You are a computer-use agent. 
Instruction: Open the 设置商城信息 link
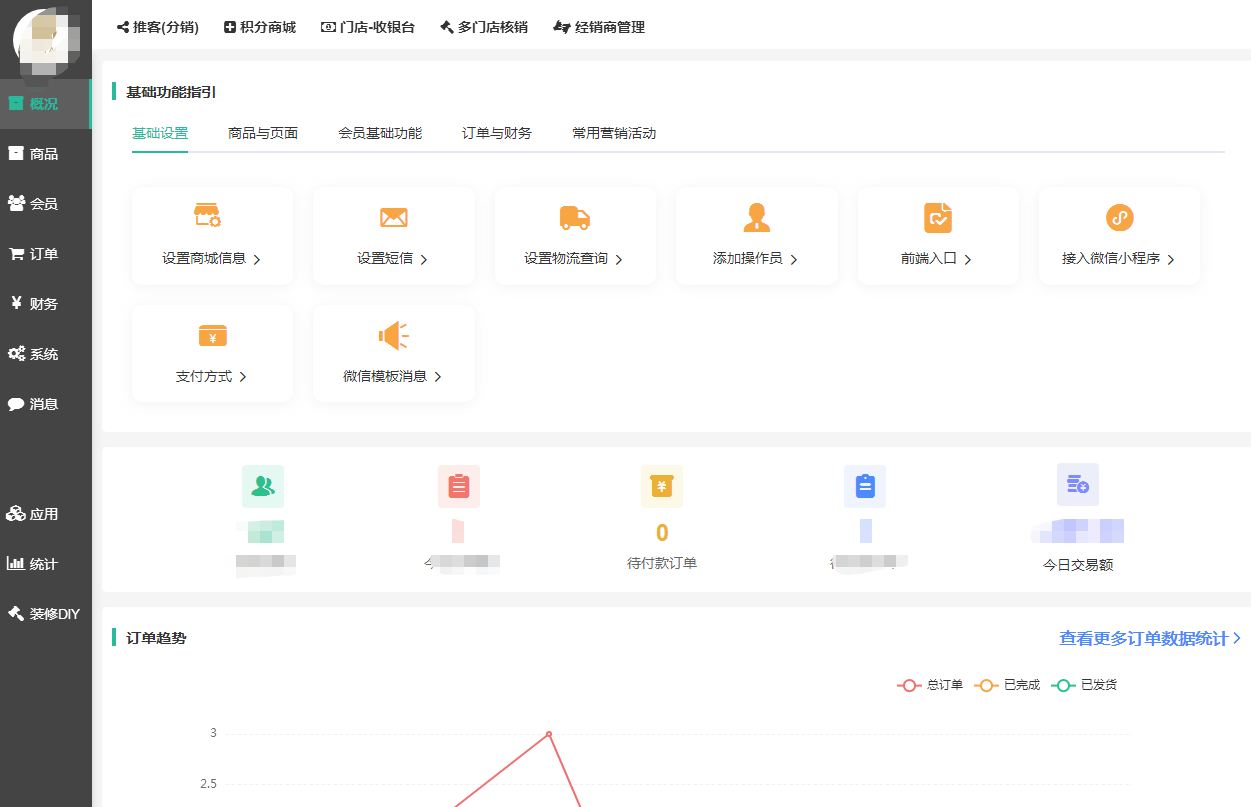pos(212,259)
